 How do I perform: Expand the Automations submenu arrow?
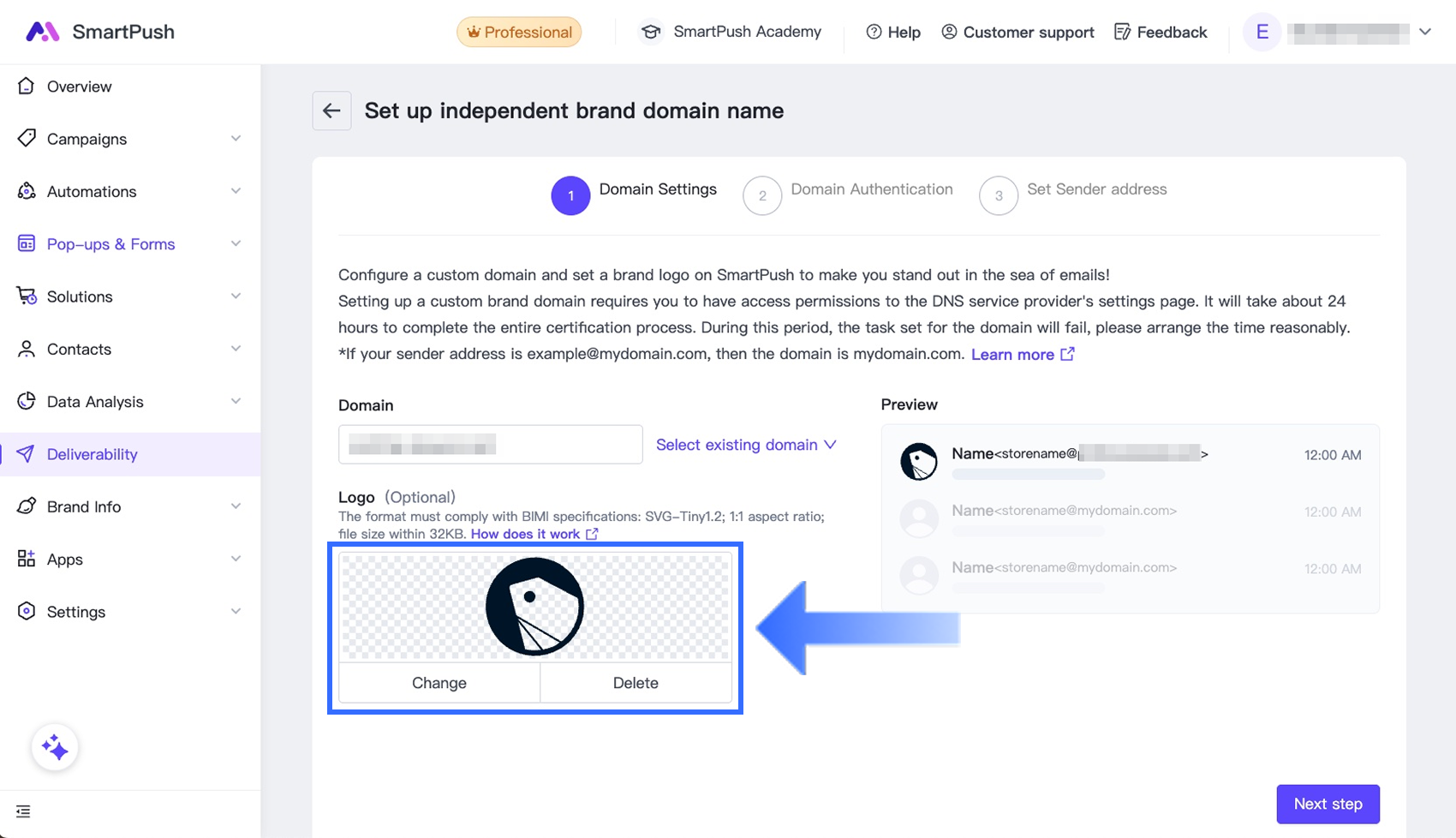pos(236,191)
